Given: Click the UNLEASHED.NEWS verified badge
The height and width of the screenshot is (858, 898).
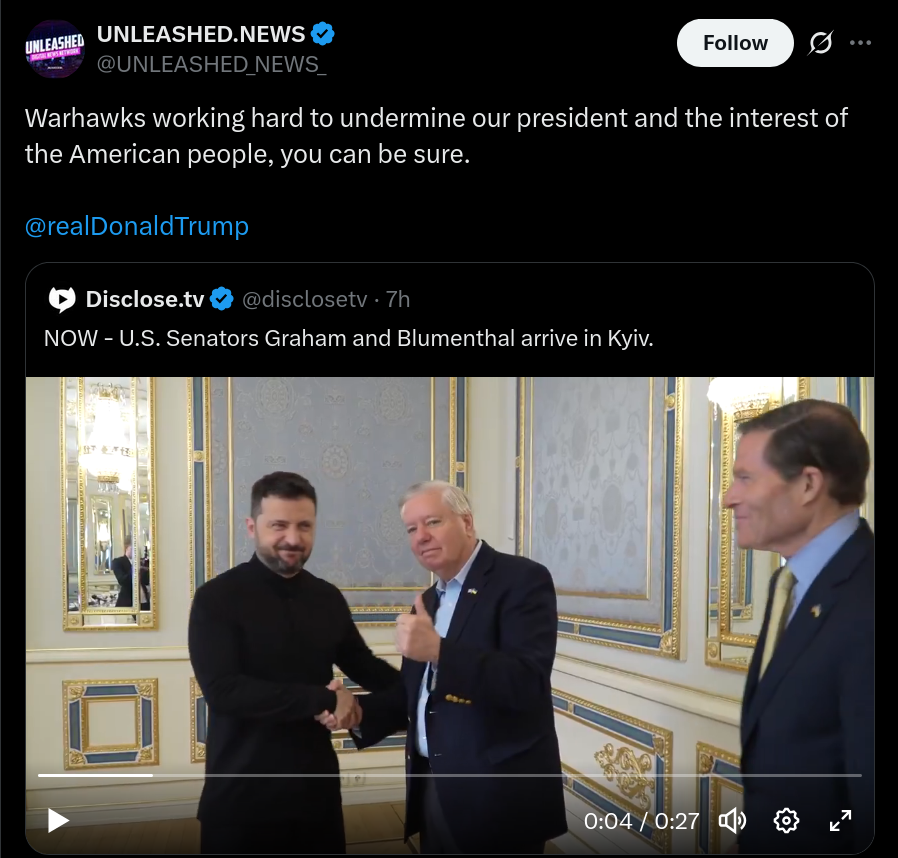Looking at the screenshot, I should coord(322,34).
